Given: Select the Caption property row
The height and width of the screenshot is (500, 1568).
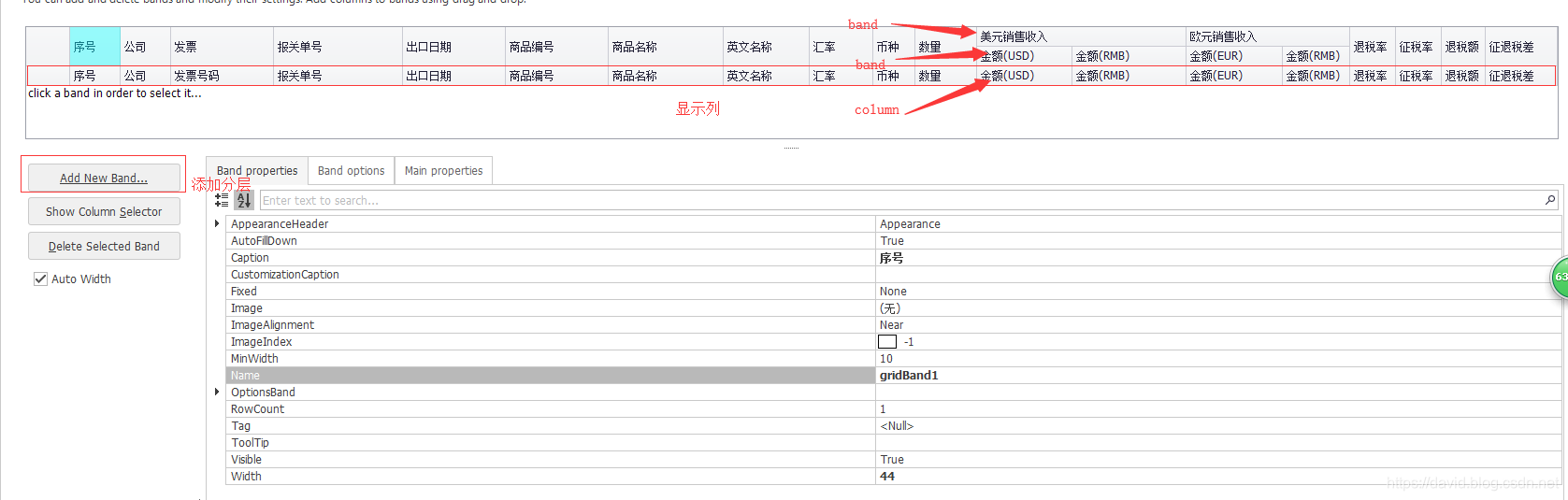Looking at the screenshot, I should [x=893, y=257].
